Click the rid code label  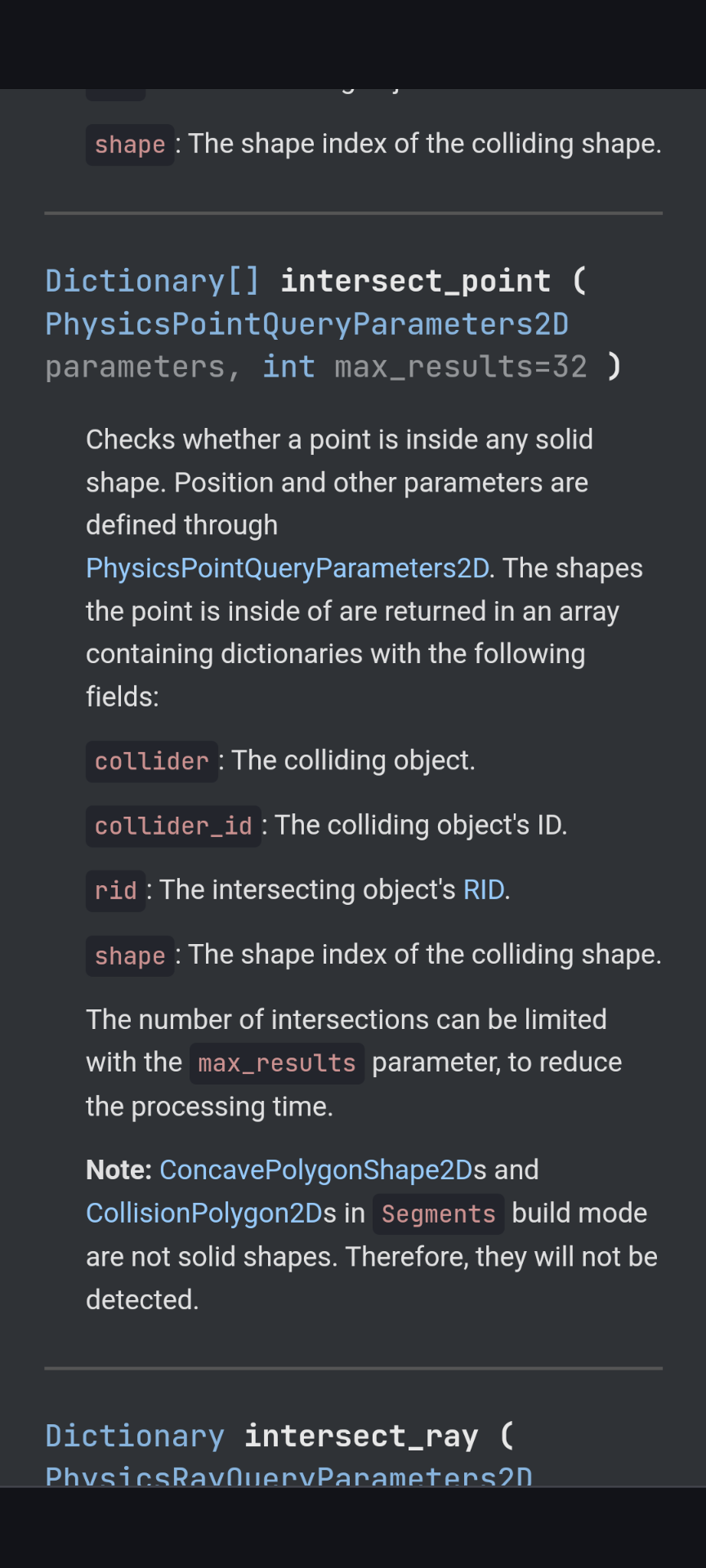pyautogui.click(x=115, y=890)
